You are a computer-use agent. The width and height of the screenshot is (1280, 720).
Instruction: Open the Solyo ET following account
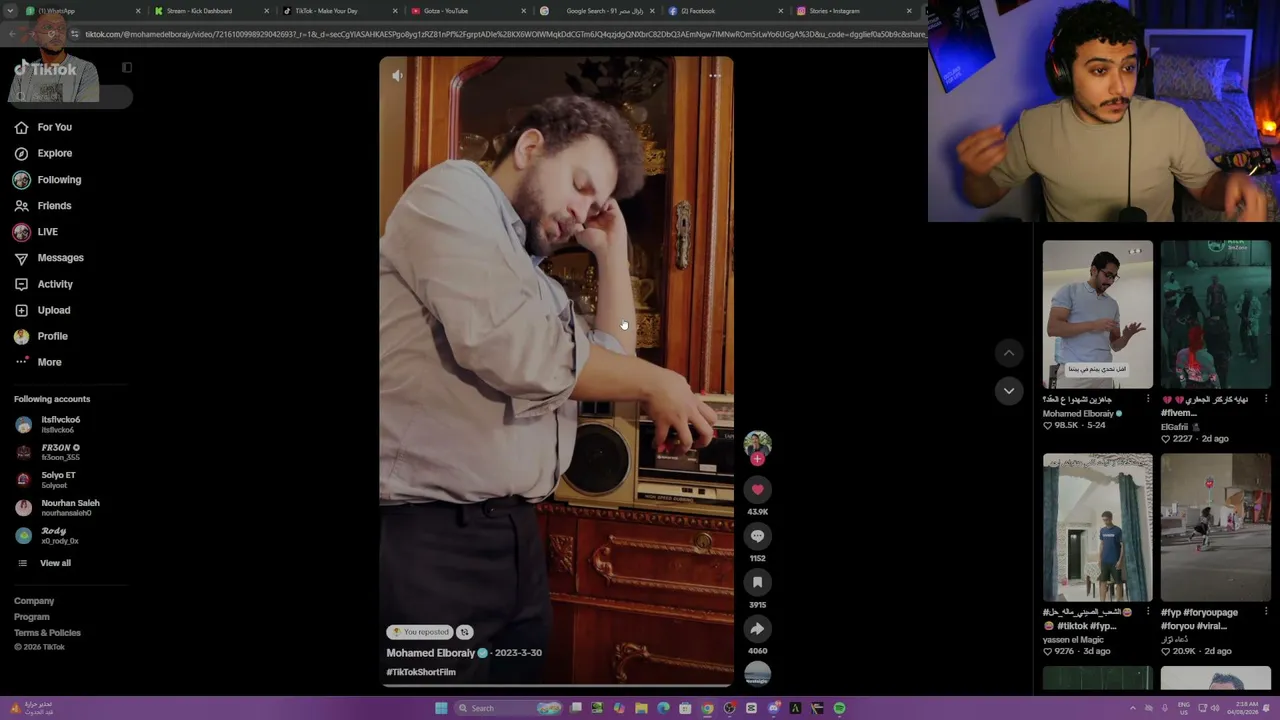[x=58, y=480]
